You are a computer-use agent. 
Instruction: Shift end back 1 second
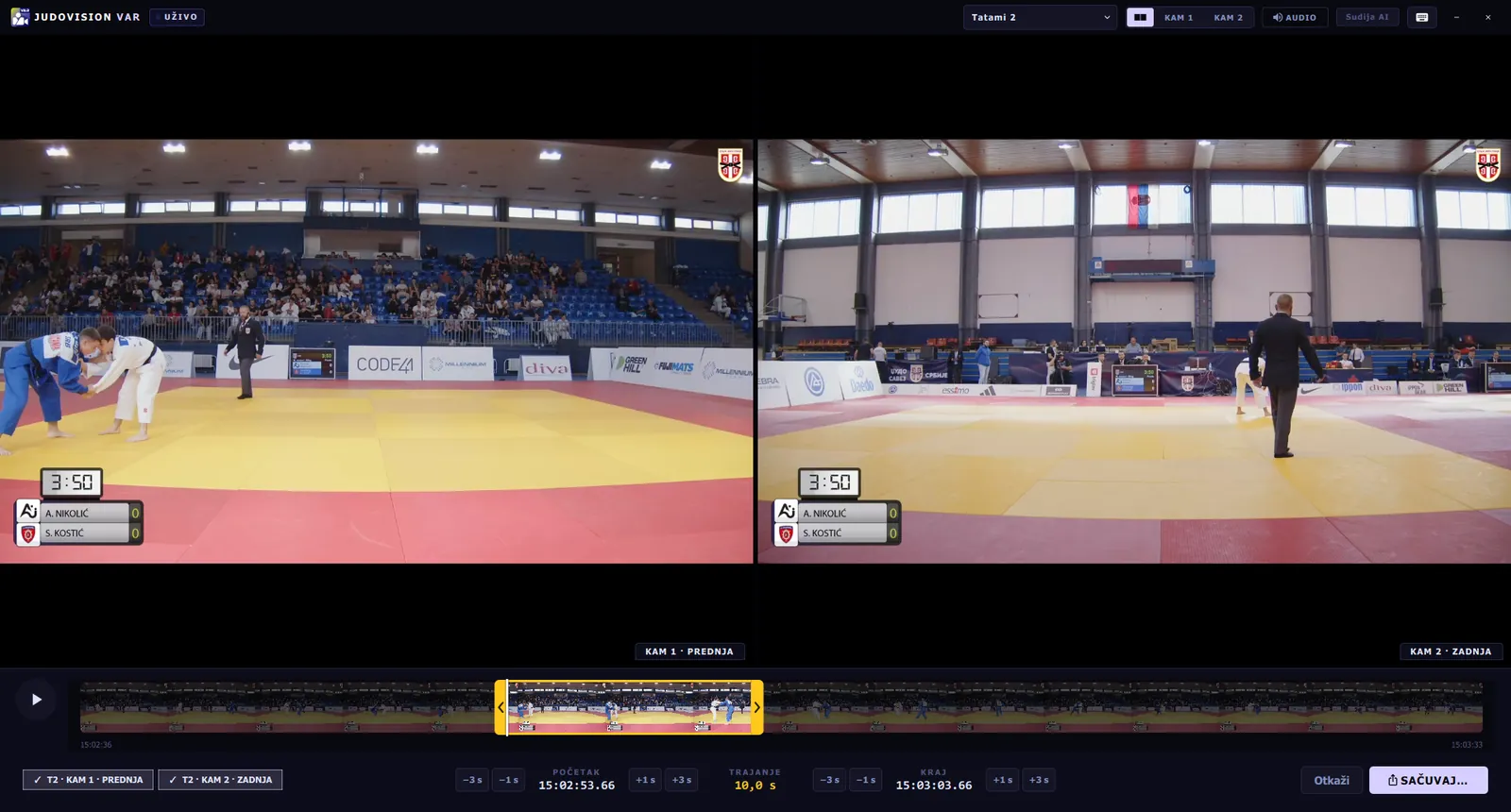pyautogui.click(x=866, y=780)
